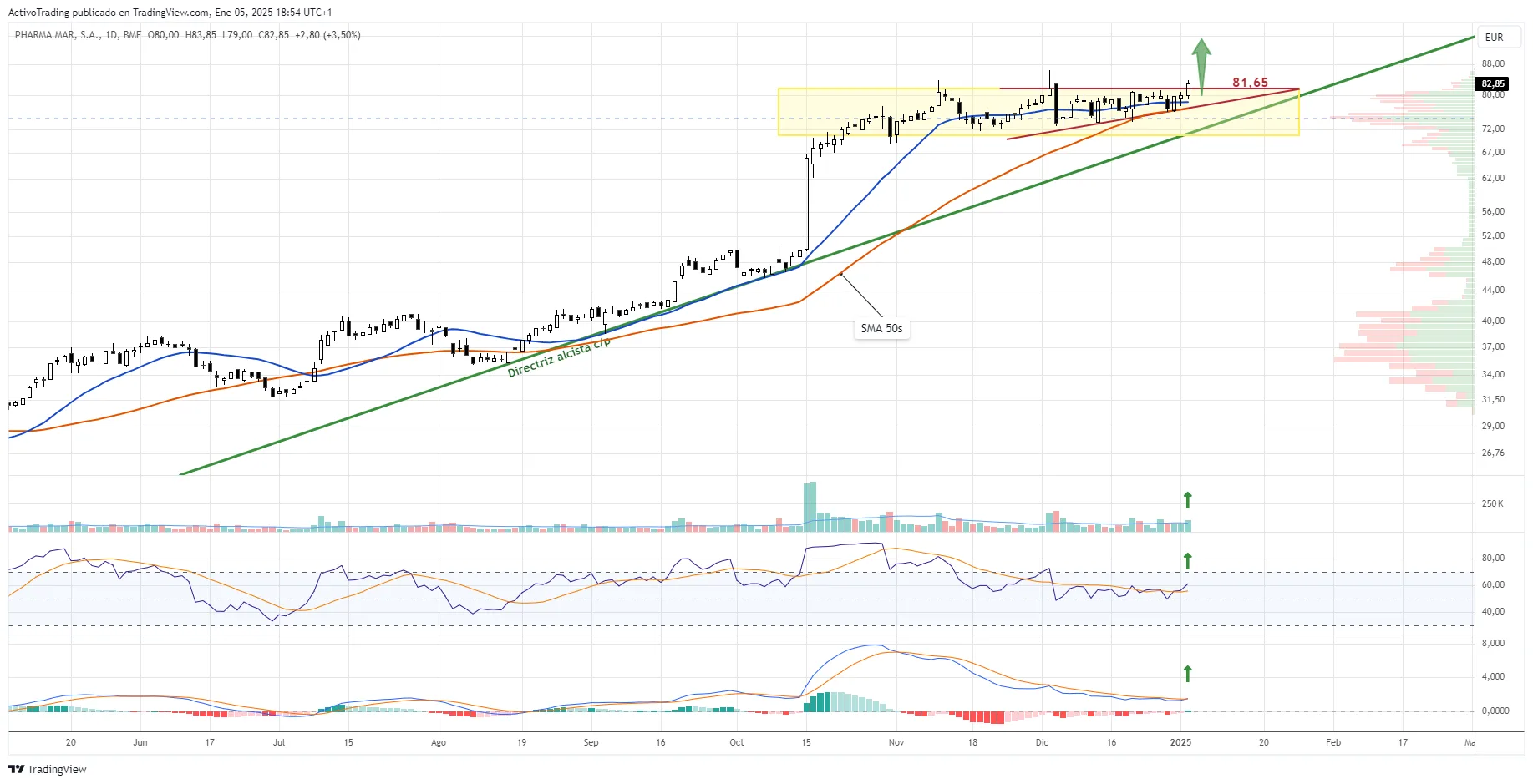Click the 80,00 RSI scale label

click(1493, 558)
